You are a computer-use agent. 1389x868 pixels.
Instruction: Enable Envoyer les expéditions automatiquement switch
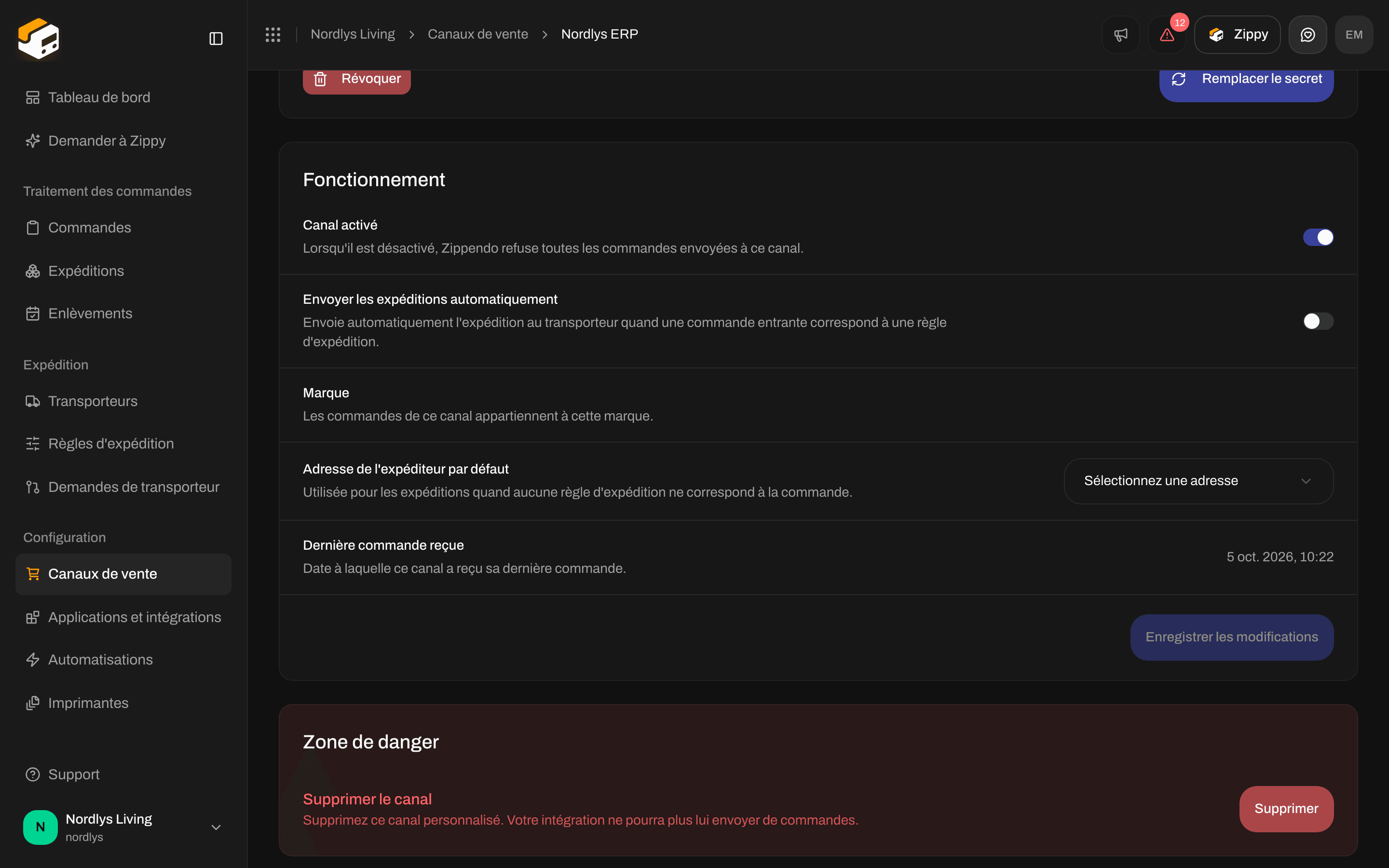point(1318,321)
